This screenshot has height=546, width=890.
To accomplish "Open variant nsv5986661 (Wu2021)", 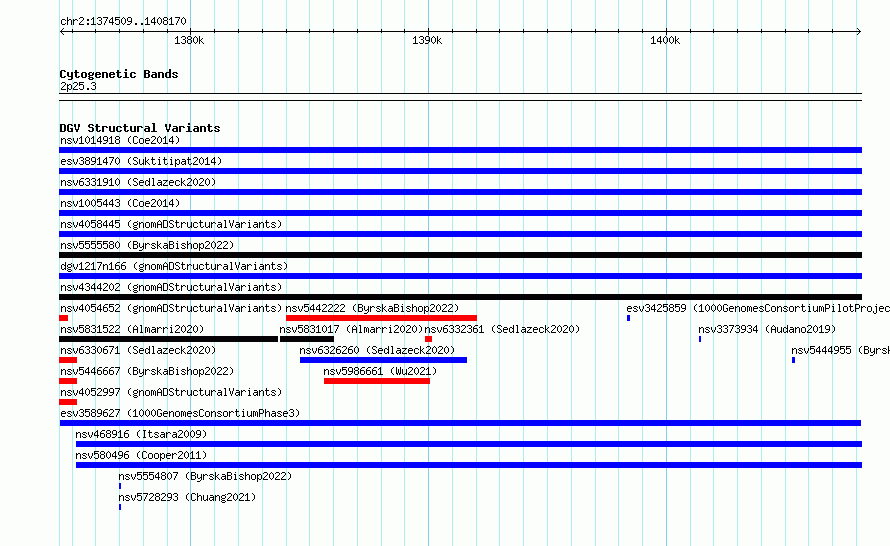I will [380, 371].
